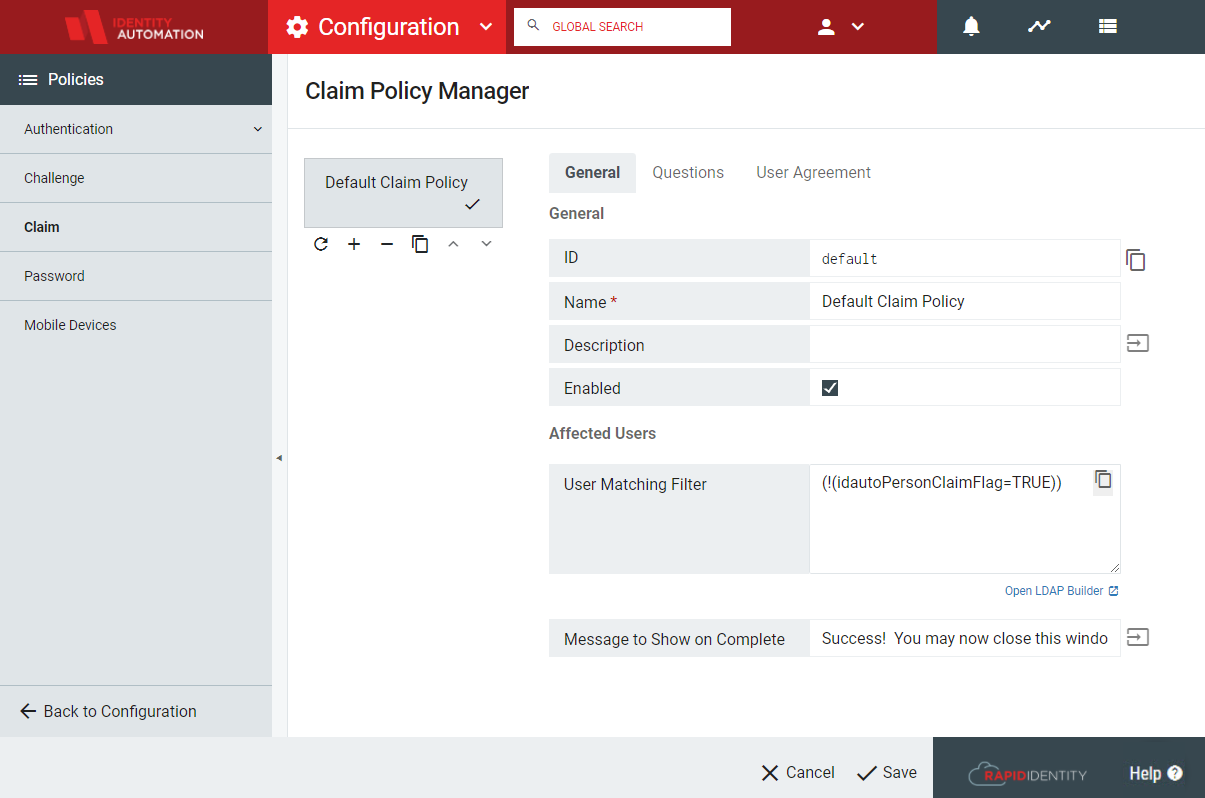This screenshot has height=798, width=1205.
Task: Go Back to Configuration
Action: (109, 711)
